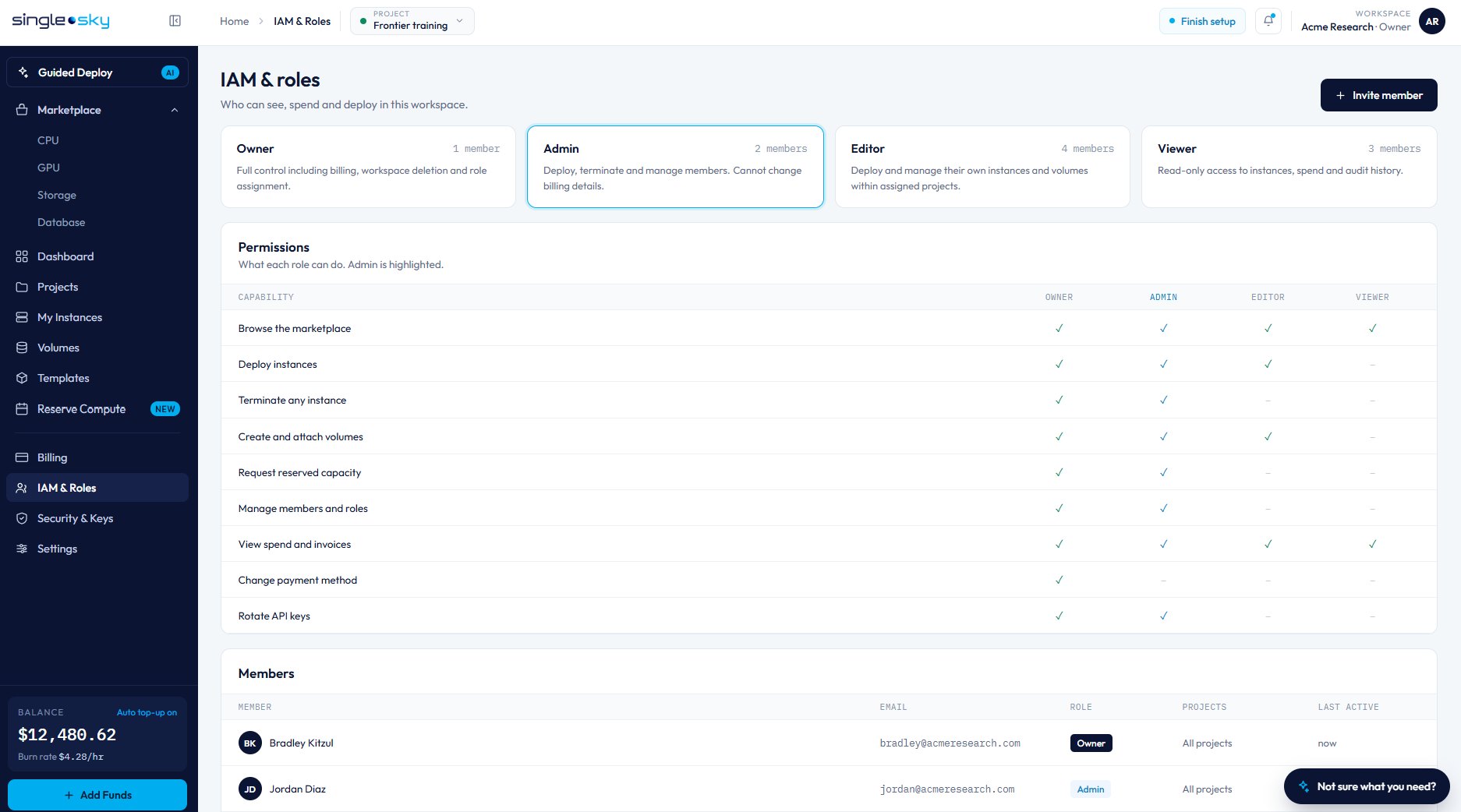Click the Rotate API keys capability row
1461x812 pixels.
point(829,616)
